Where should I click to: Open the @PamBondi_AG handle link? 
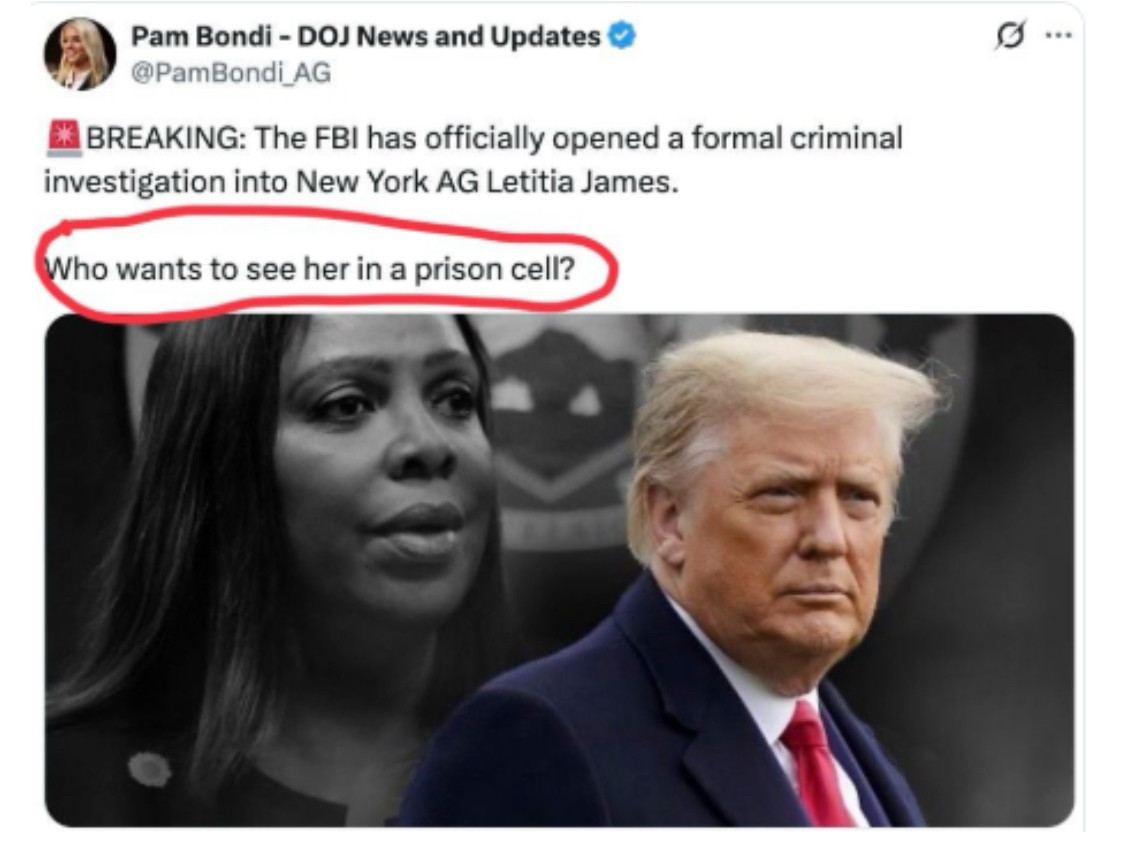pos(230,72)
